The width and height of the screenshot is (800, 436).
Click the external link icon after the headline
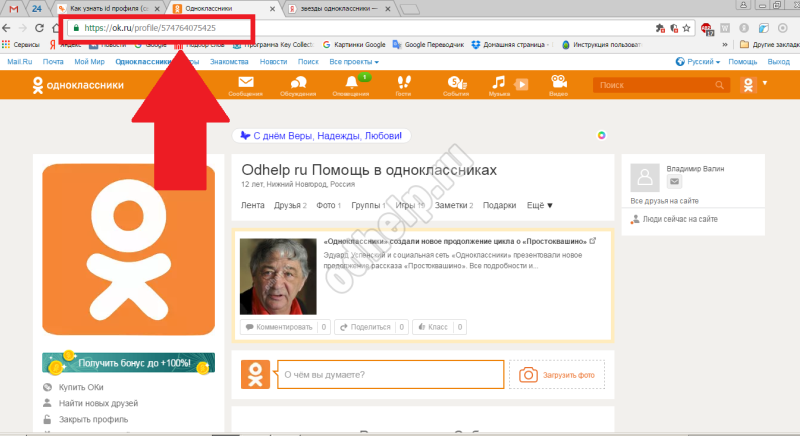[x=593, y=241]
